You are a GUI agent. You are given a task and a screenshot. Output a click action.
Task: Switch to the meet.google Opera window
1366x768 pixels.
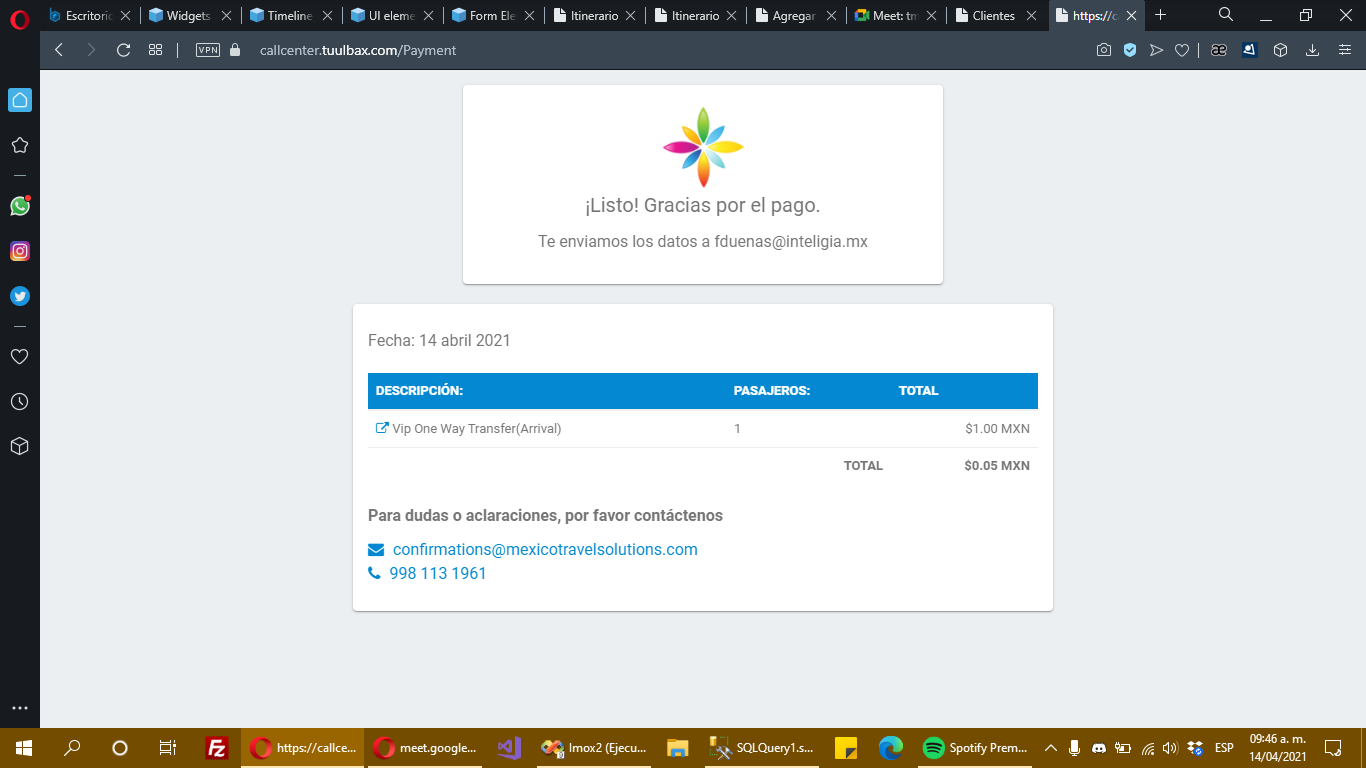pos(425,748)
